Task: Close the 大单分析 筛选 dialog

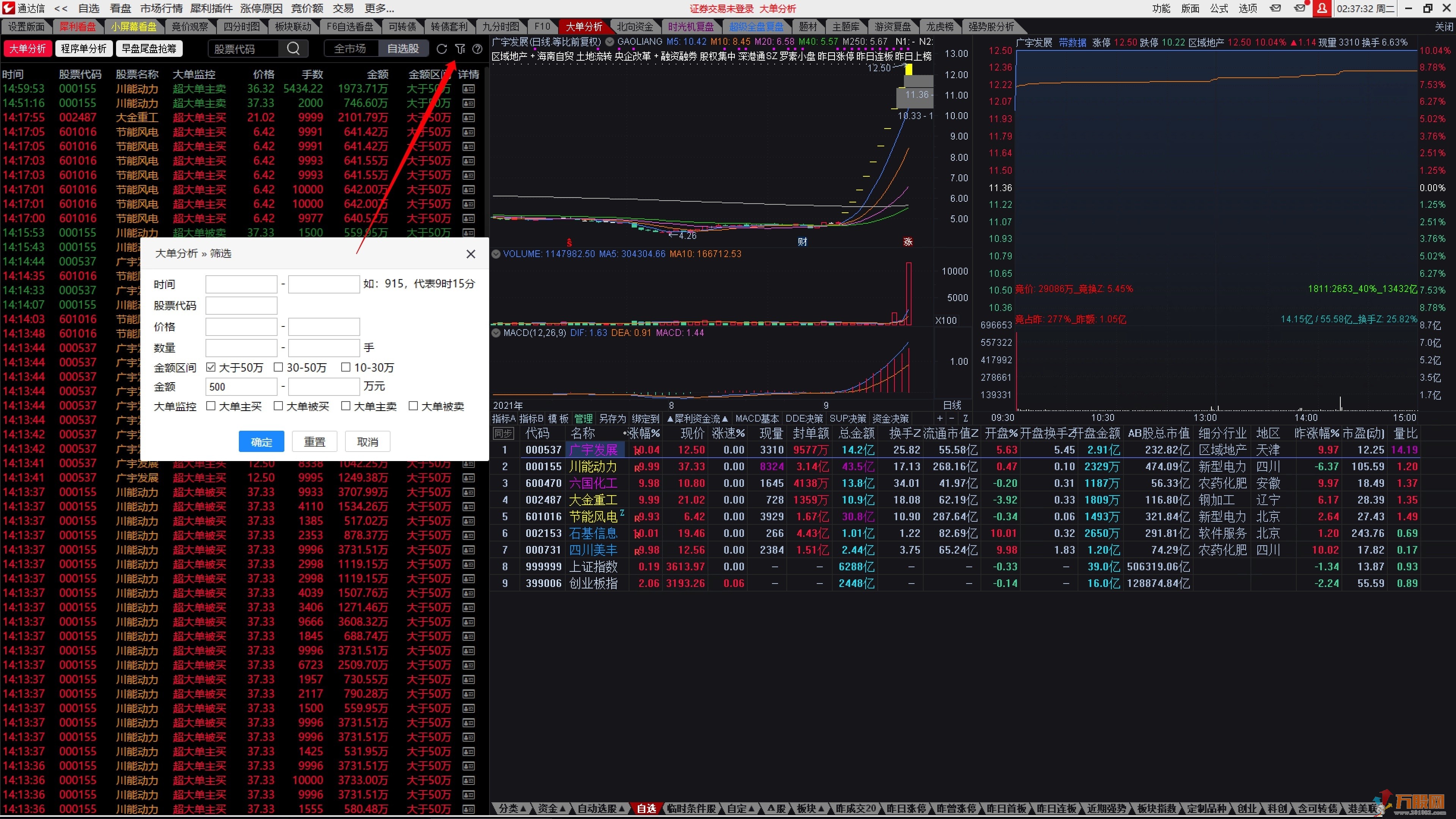Action: [471, 254]
